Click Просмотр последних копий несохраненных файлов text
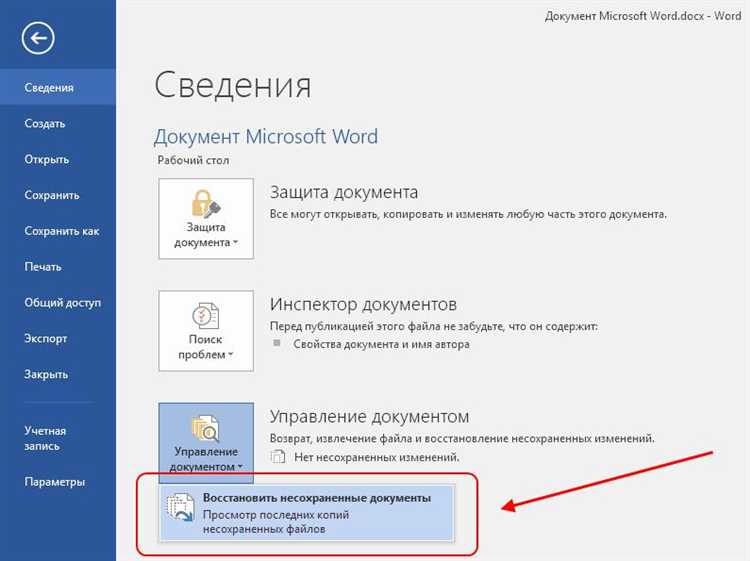 [276, 522]
